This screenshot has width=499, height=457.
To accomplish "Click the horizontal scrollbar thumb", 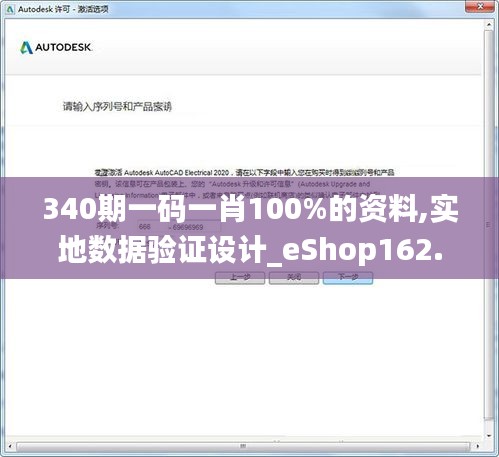I will coord(243,446).
